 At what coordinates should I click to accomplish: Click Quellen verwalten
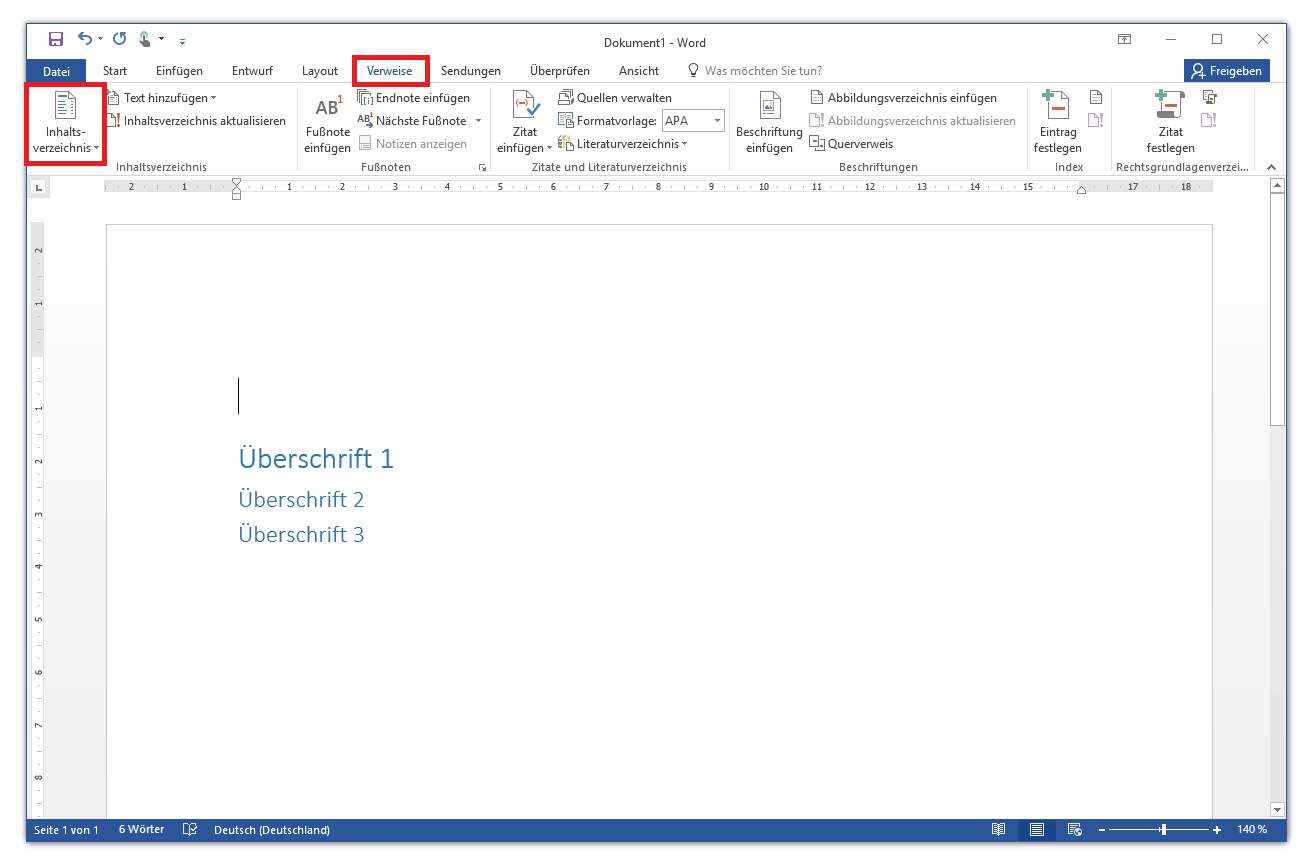point(615,98)
